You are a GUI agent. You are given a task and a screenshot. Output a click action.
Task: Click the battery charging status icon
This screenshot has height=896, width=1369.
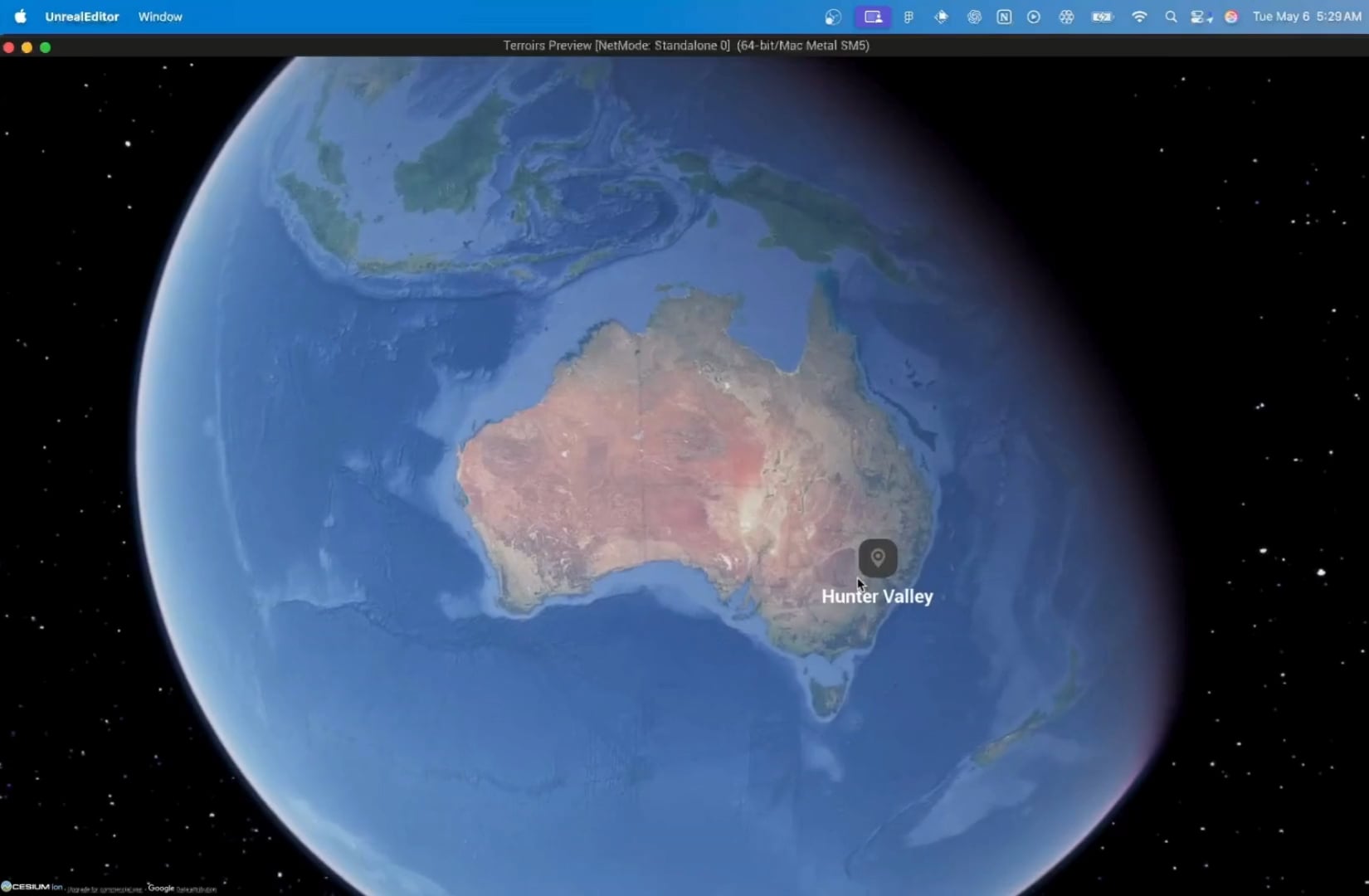tap(1102, 17)
